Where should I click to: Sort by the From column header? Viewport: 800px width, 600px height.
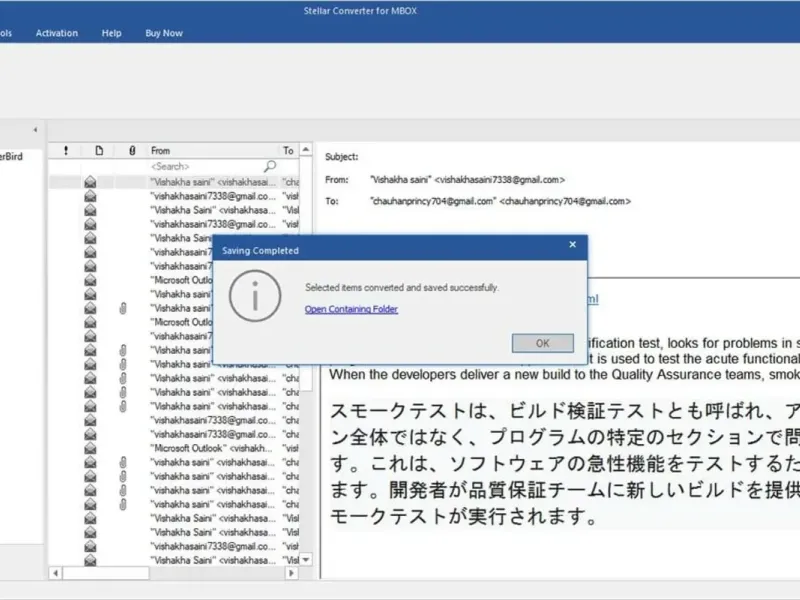(x=213, y=151)
